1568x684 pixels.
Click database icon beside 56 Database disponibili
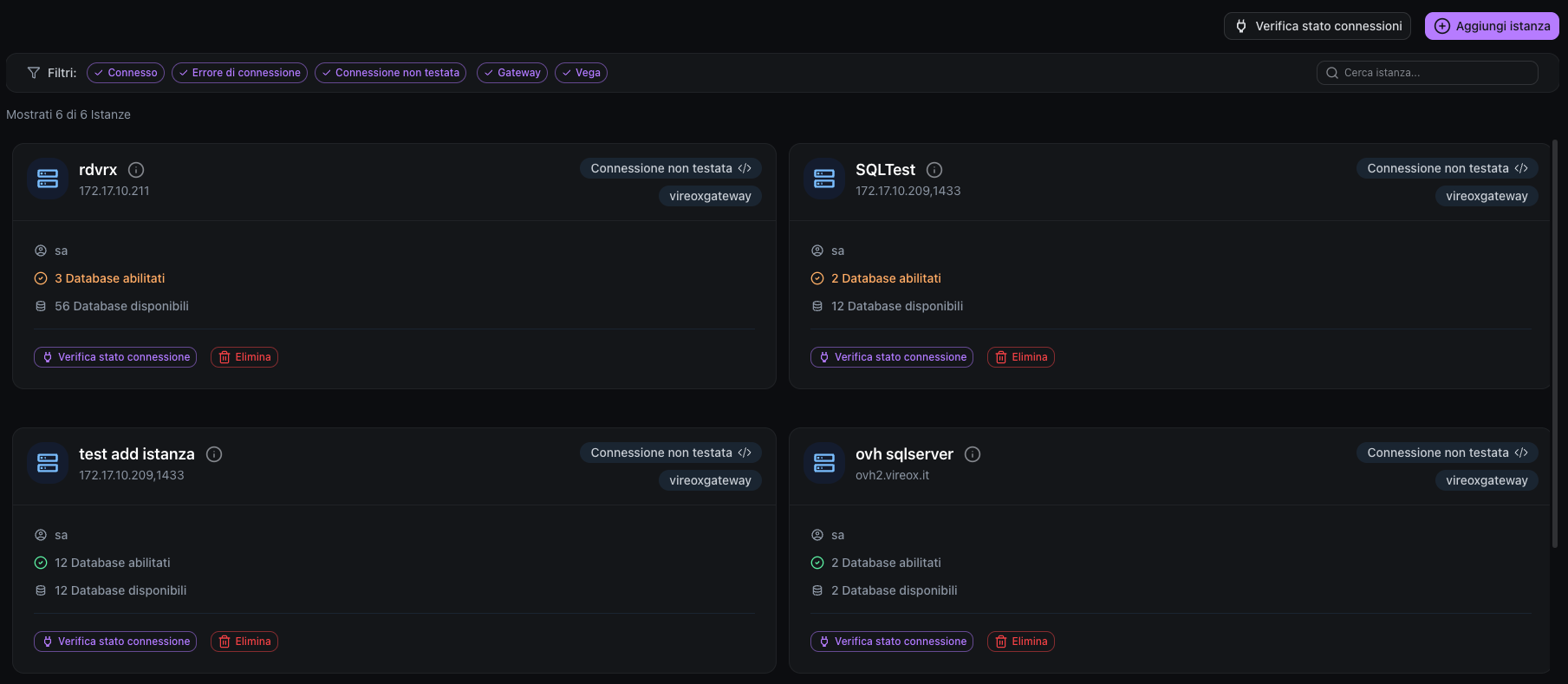(x=41, y=306)
